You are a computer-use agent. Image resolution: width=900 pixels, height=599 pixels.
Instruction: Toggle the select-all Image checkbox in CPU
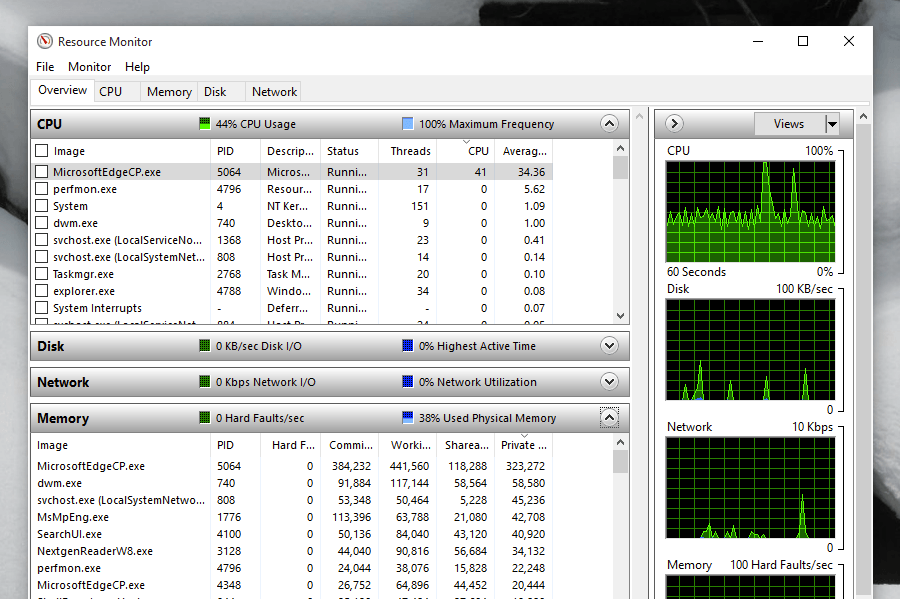point(41,151)
